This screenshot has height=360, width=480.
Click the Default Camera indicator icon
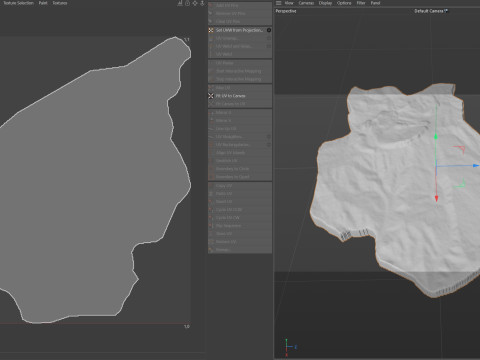point(446,11)
